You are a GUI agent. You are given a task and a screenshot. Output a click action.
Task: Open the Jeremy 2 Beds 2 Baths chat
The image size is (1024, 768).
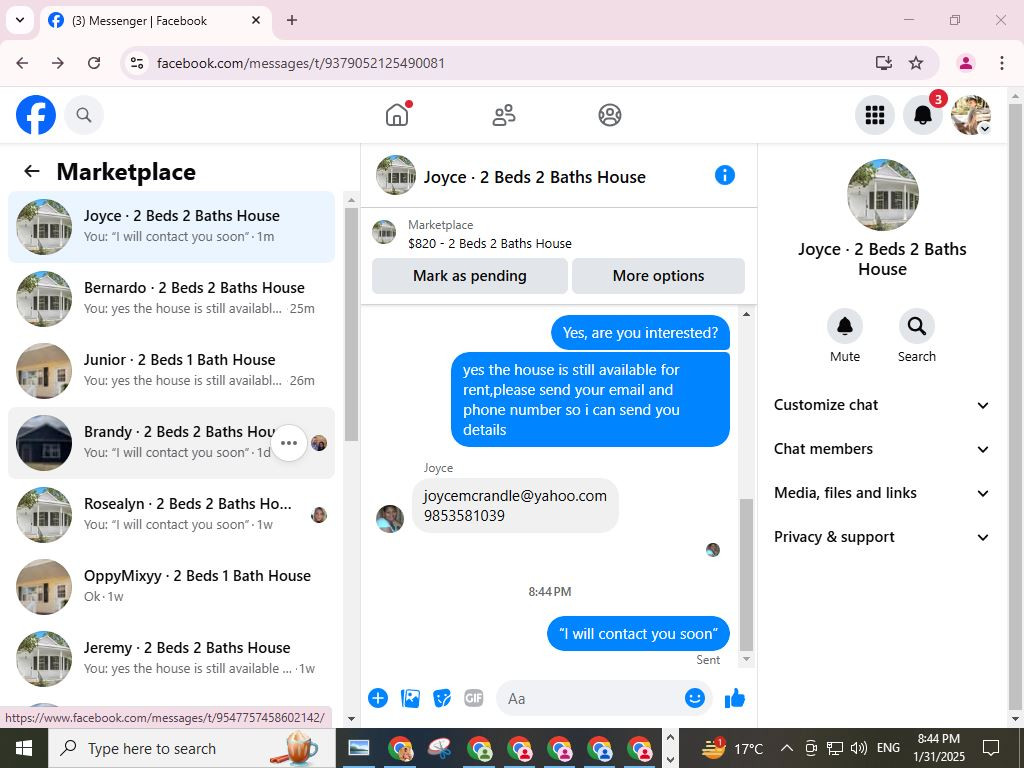(x=171, y=658)
